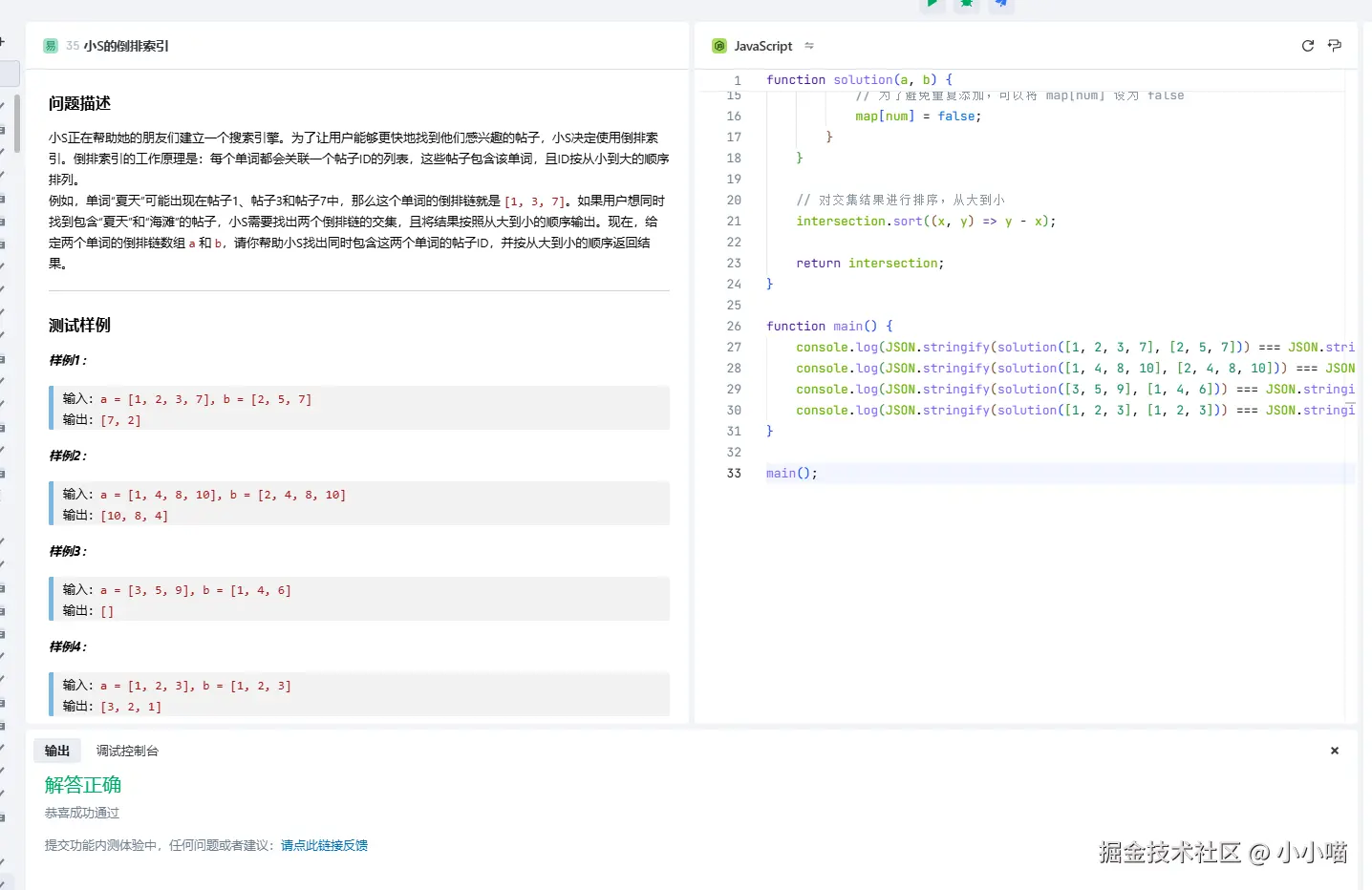Click the plus icon at far left
Viewport: 1372px width, 890px height.
pyautogui.click(x=3, y=42)
